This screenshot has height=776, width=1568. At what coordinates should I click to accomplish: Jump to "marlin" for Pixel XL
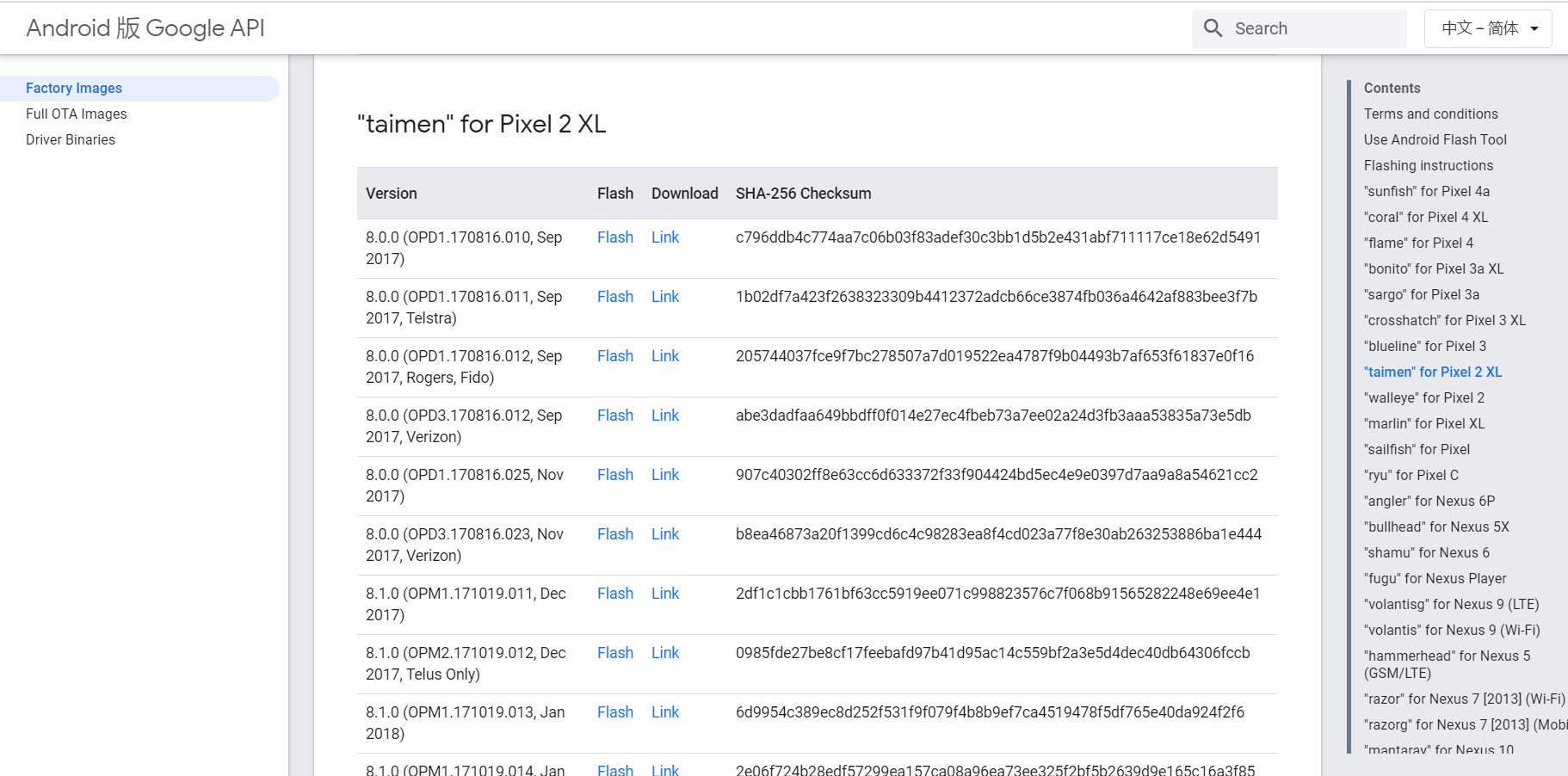pyautogui.click(x=1424, y=424)
